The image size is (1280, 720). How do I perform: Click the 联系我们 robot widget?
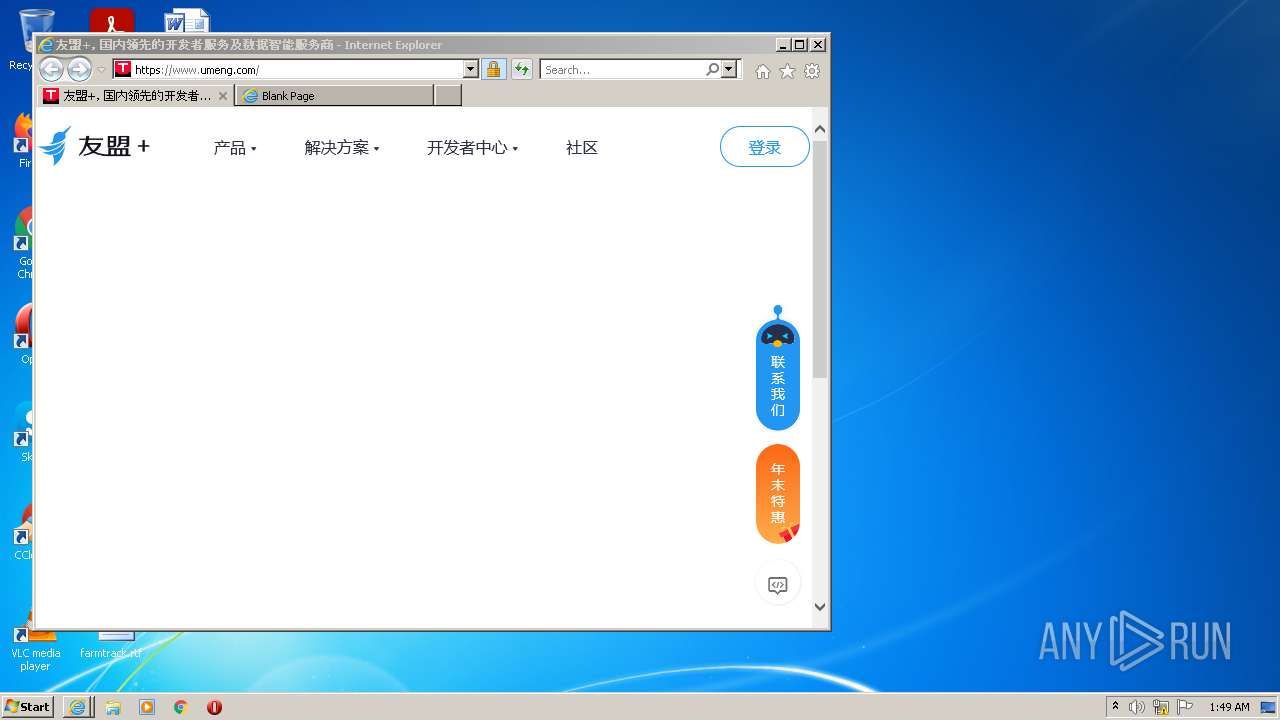[x=778, y=368]
